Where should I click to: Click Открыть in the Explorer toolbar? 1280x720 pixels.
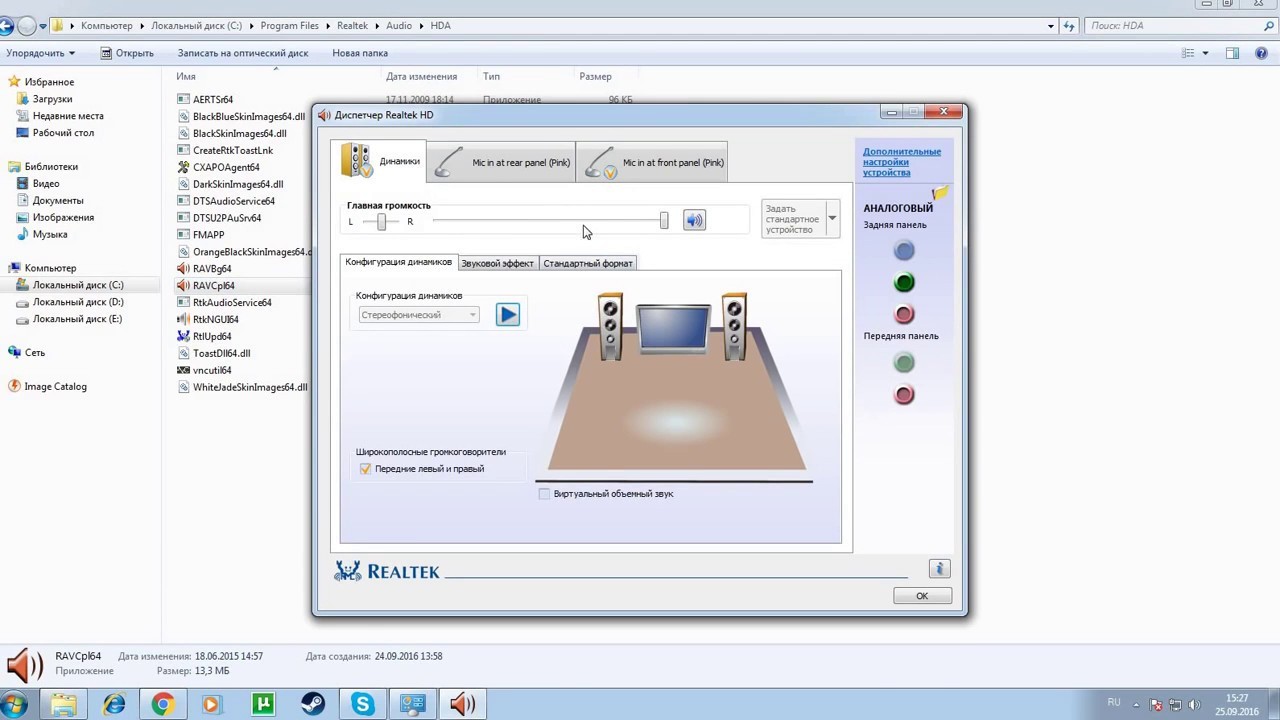click(125, 53)
